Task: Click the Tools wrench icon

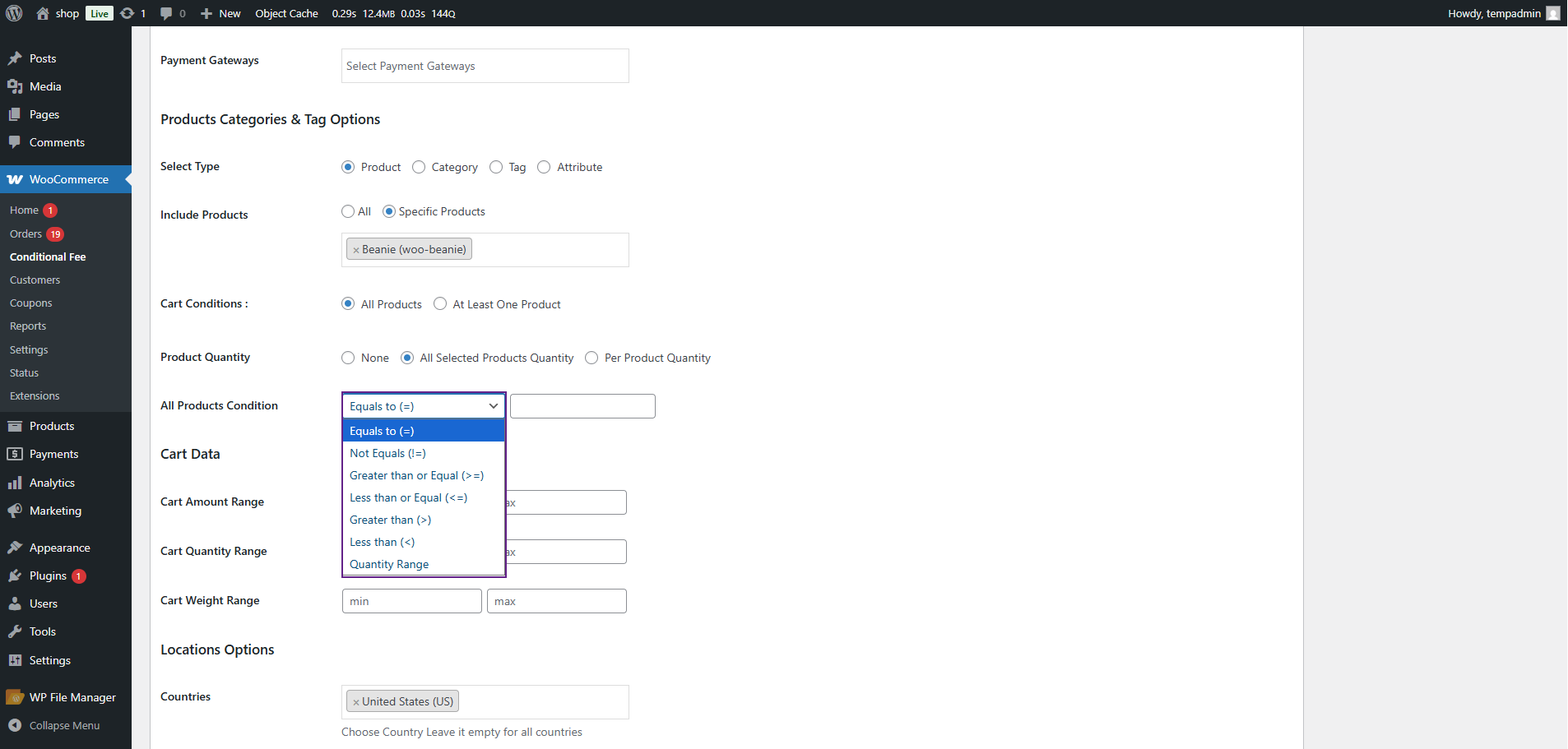Action: coord(15,631)
